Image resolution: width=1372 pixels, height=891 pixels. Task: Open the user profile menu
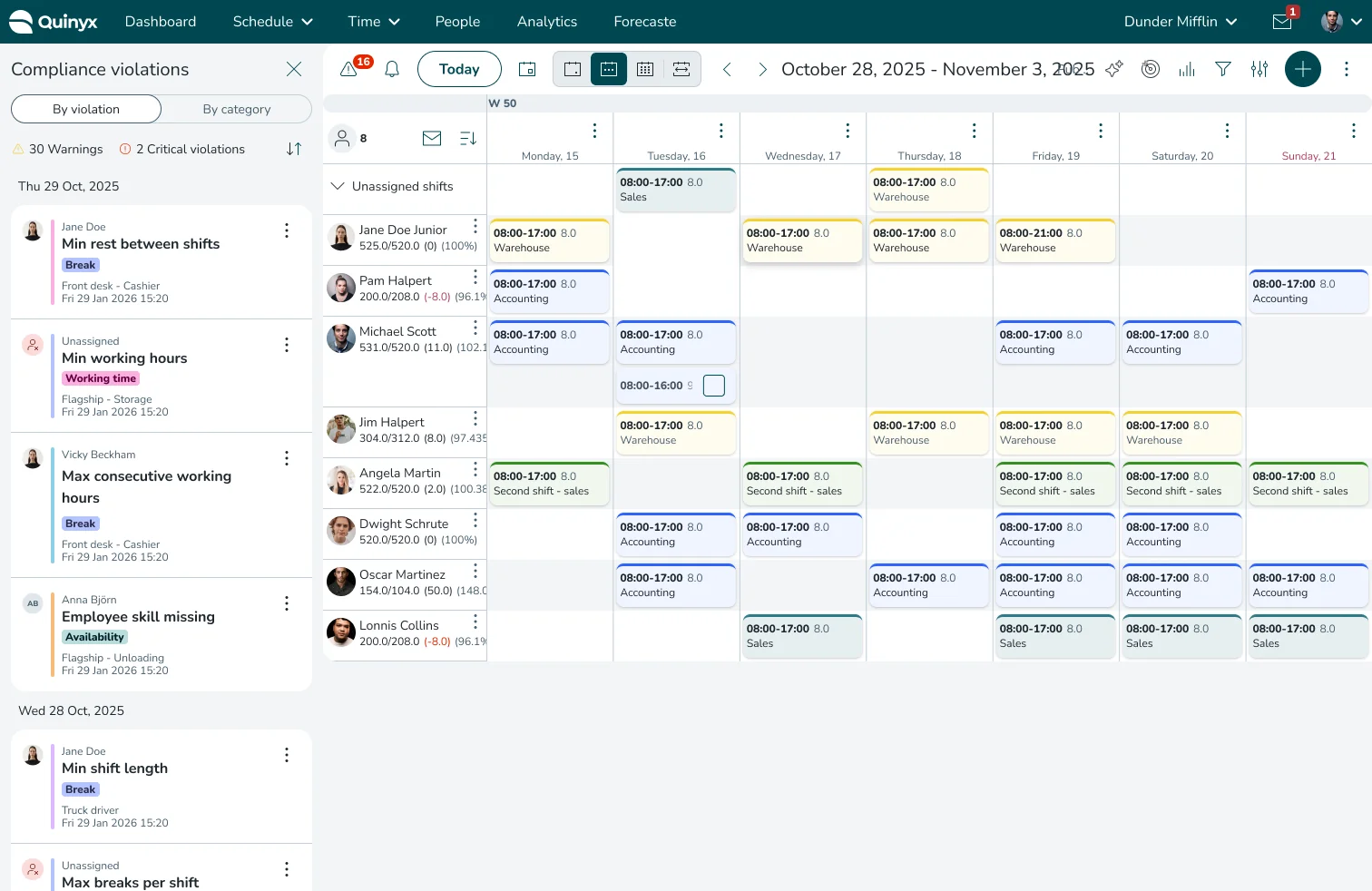[x=1341, y=22]
